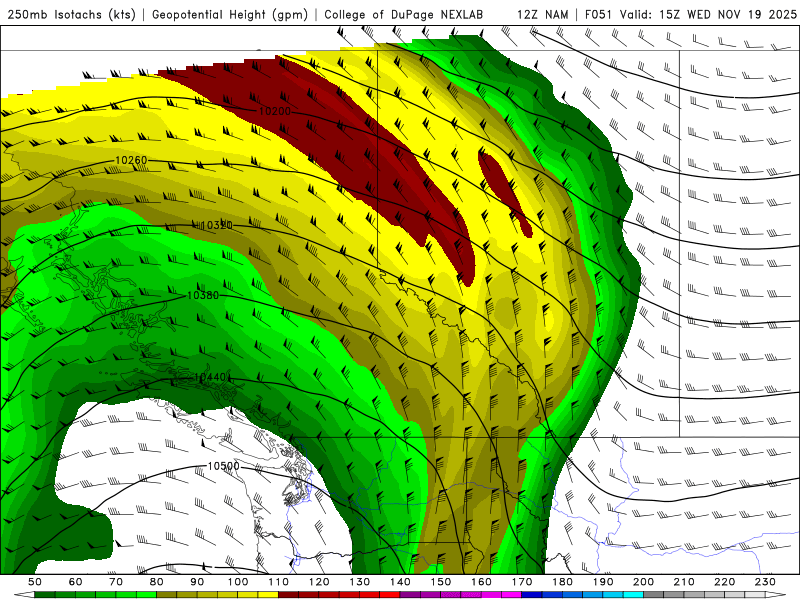This screenshot has width=800, height=600.
Task: Click the 220 value on the color scale
Action: point(725,582)
